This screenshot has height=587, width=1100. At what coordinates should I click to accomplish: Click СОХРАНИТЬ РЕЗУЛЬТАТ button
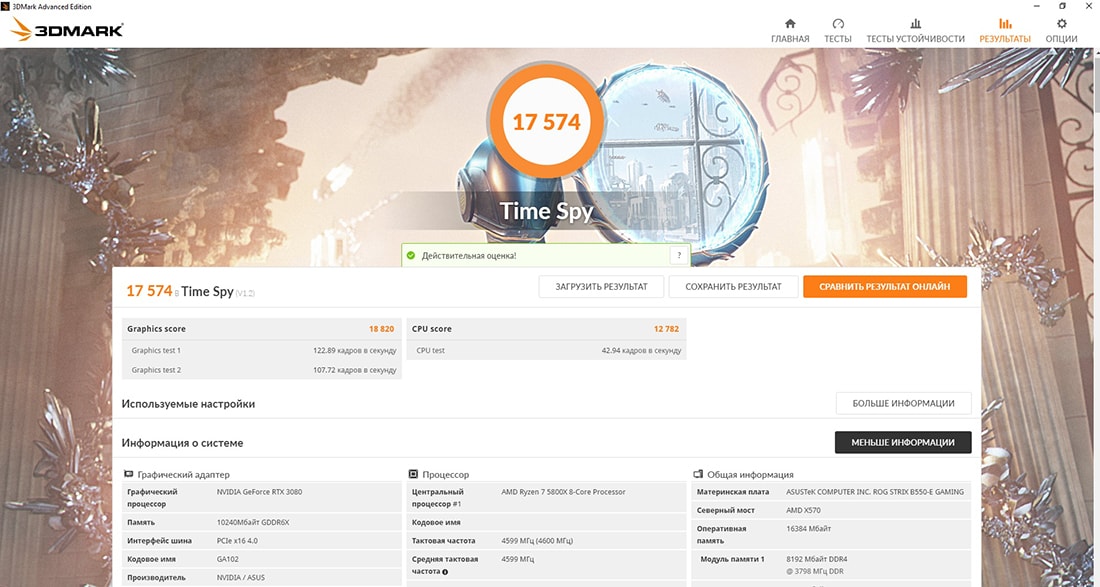(x=733, y=286)
